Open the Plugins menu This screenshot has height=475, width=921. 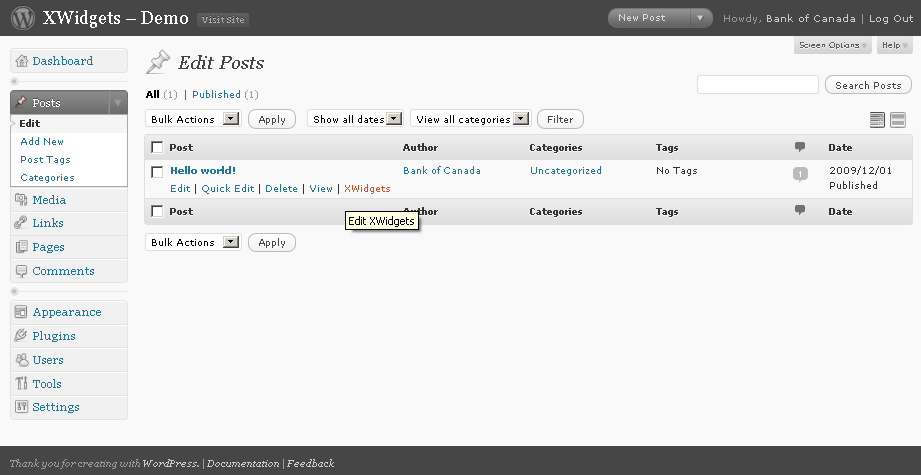53,336
